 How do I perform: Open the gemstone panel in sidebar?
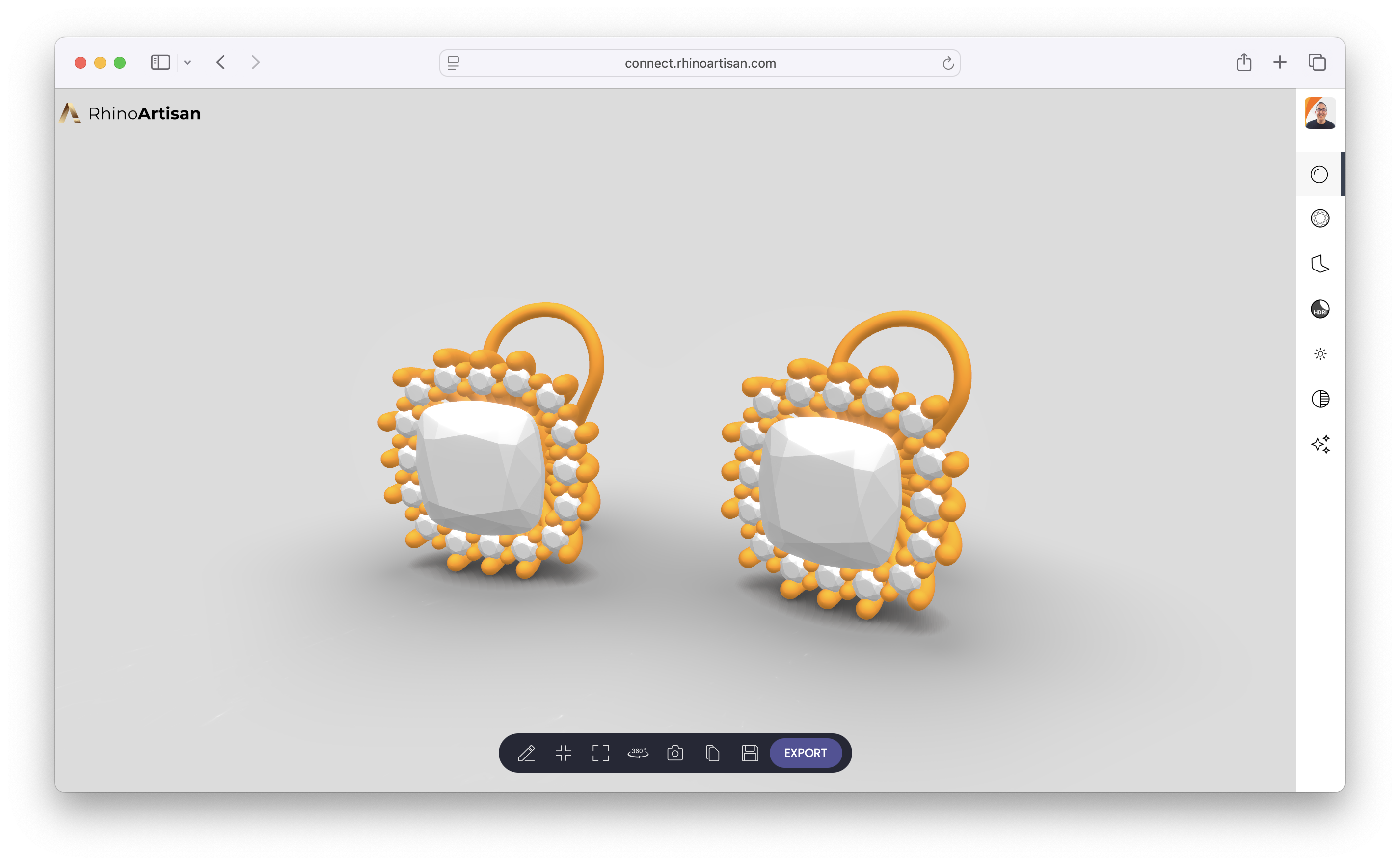click(x=1319, y=218)
